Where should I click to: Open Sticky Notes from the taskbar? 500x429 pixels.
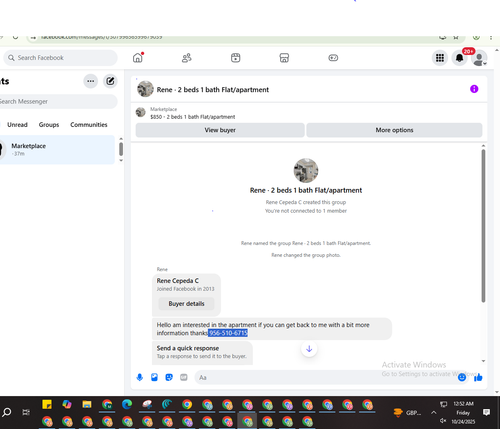(x=47, y=404)
